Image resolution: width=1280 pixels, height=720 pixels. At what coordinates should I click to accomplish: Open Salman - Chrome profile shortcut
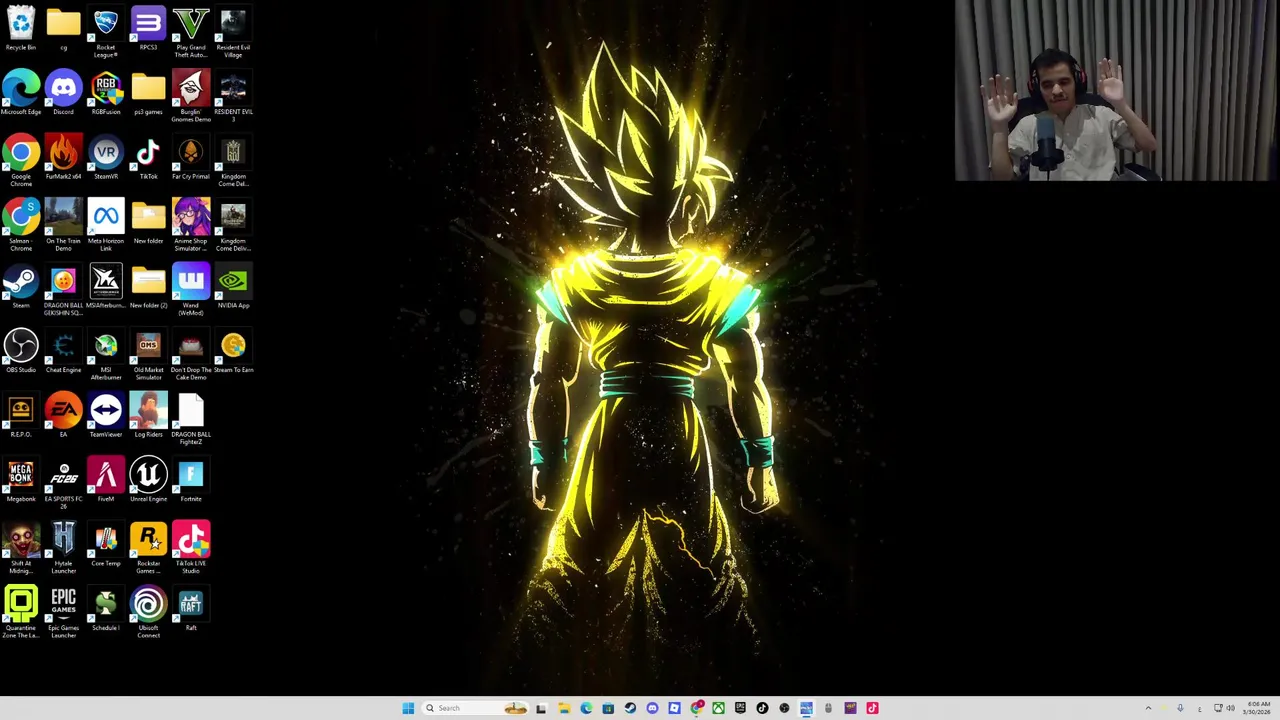point(21,226)
